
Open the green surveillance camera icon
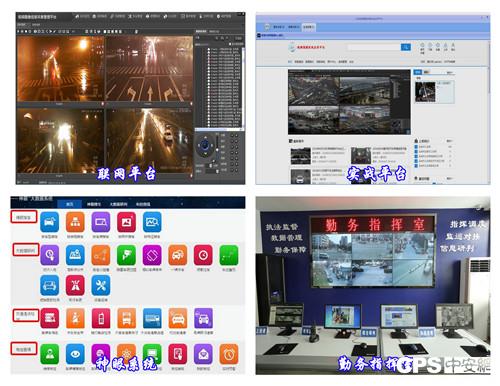tap(126, 255)
